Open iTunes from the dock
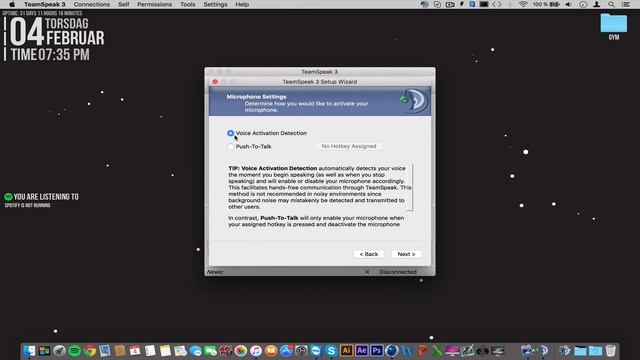 click(x=256, y=351)
